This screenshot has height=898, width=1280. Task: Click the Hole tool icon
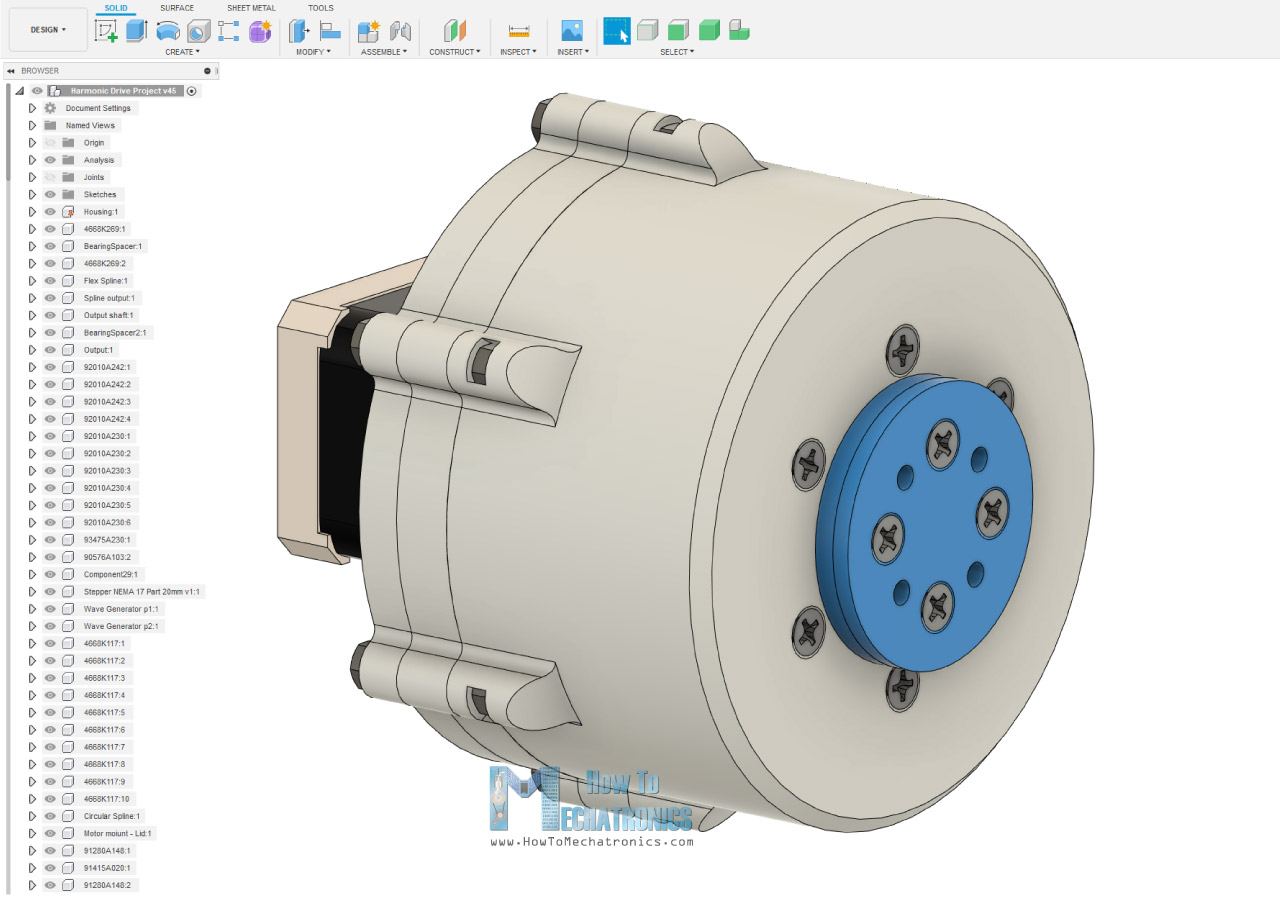(x=197, y=31)
